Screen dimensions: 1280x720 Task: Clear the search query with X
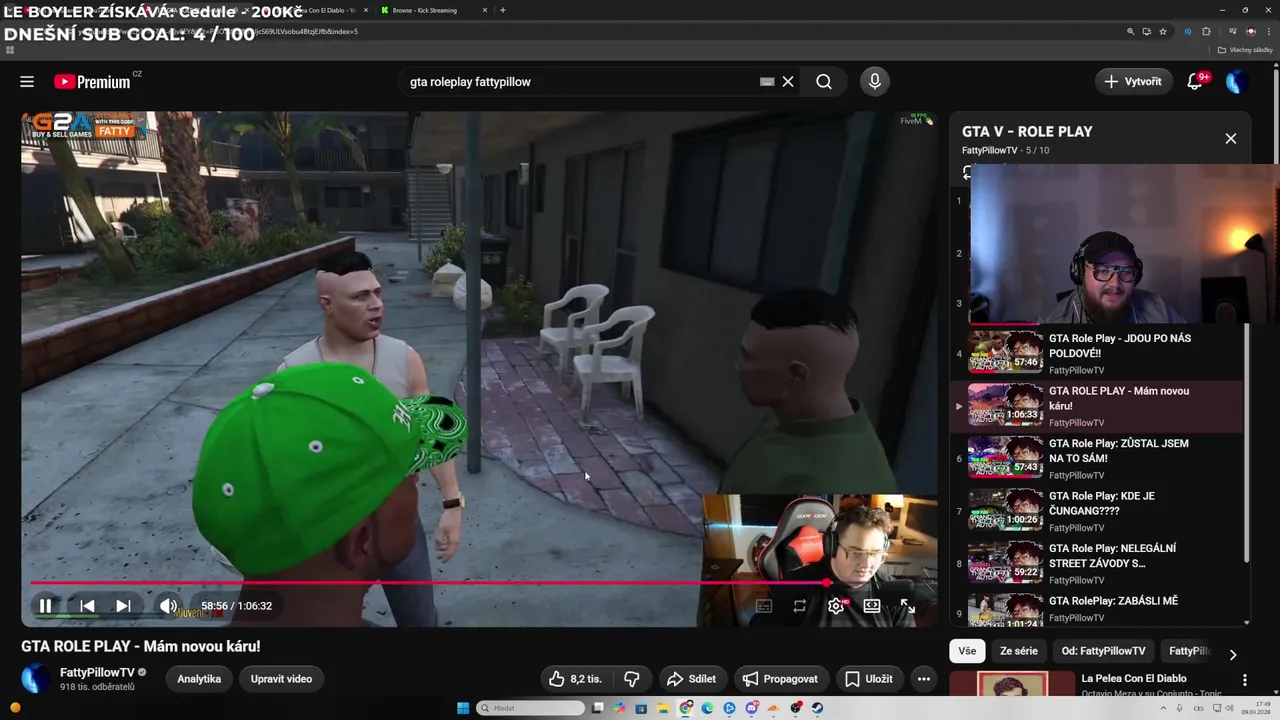click(x=788, y=82)
